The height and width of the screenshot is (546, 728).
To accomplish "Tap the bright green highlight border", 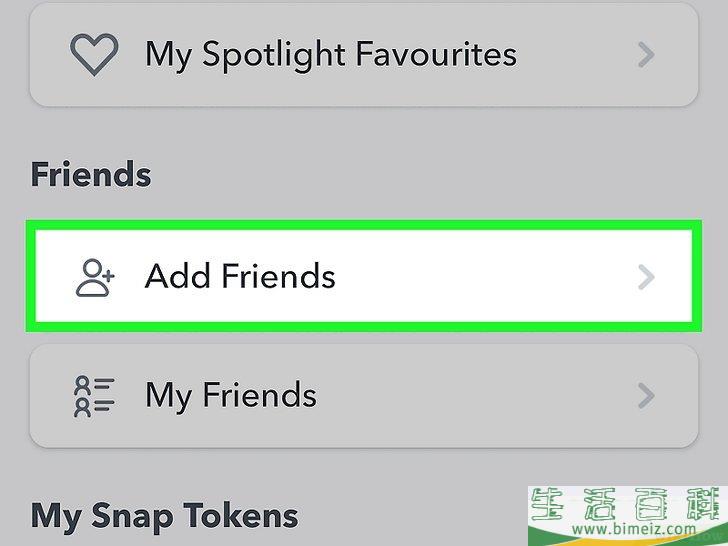I will [364, 225].
